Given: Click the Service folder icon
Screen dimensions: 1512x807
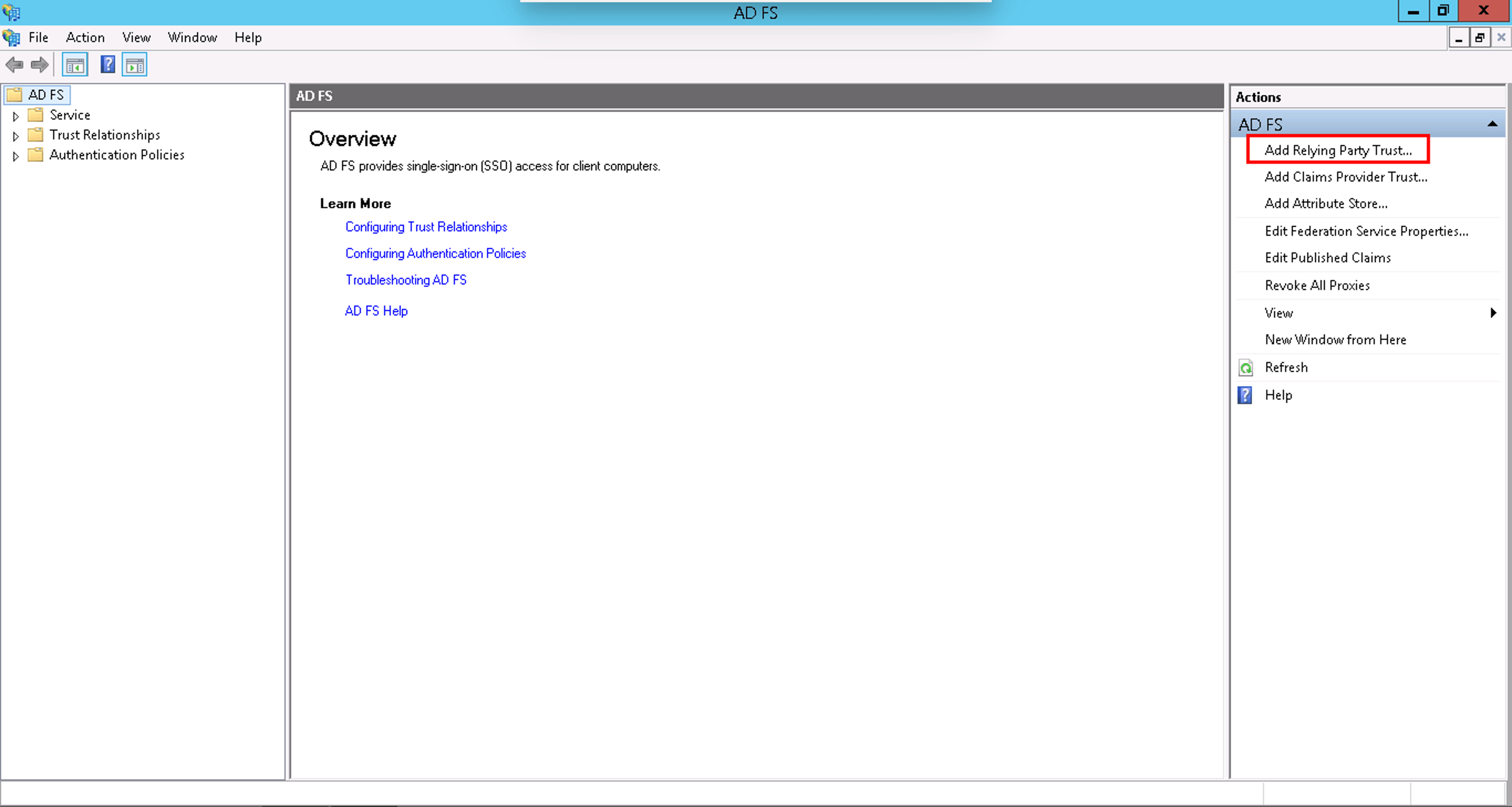Looking at the screenshot, I should [36, 115].
